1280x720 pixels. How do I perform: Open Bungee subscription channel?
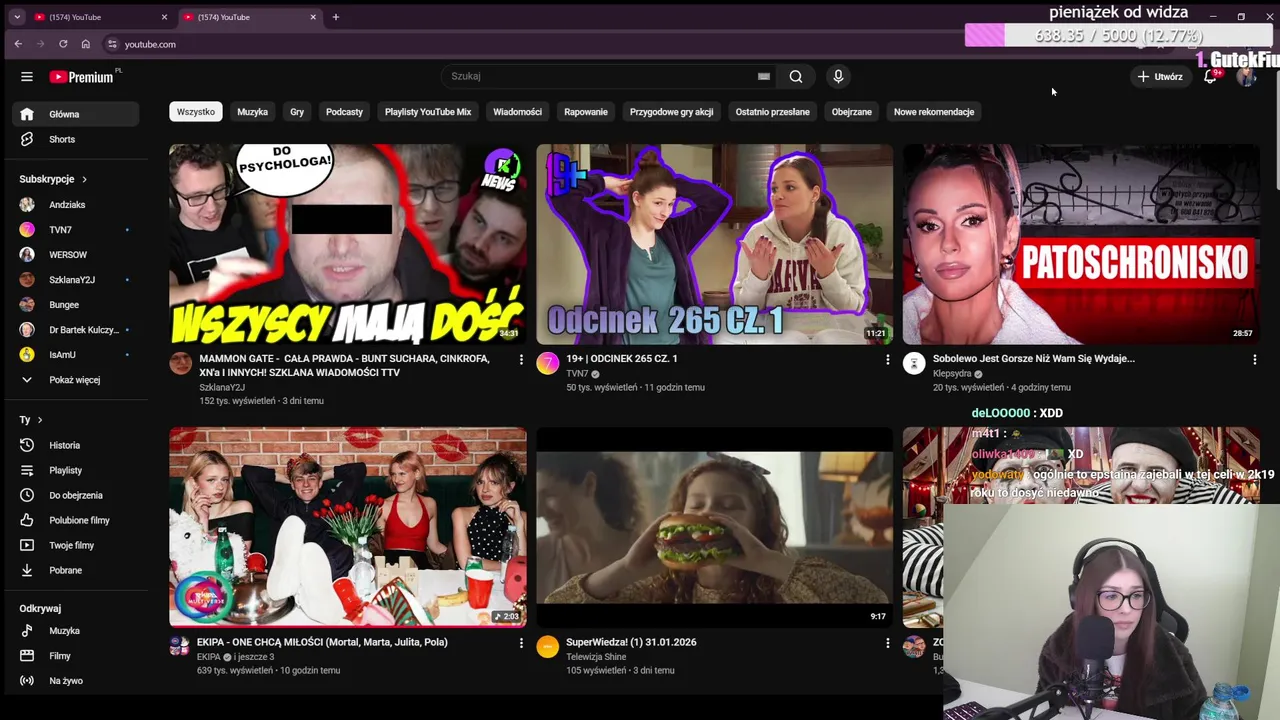pyautogui.click(x=78, y=305)
